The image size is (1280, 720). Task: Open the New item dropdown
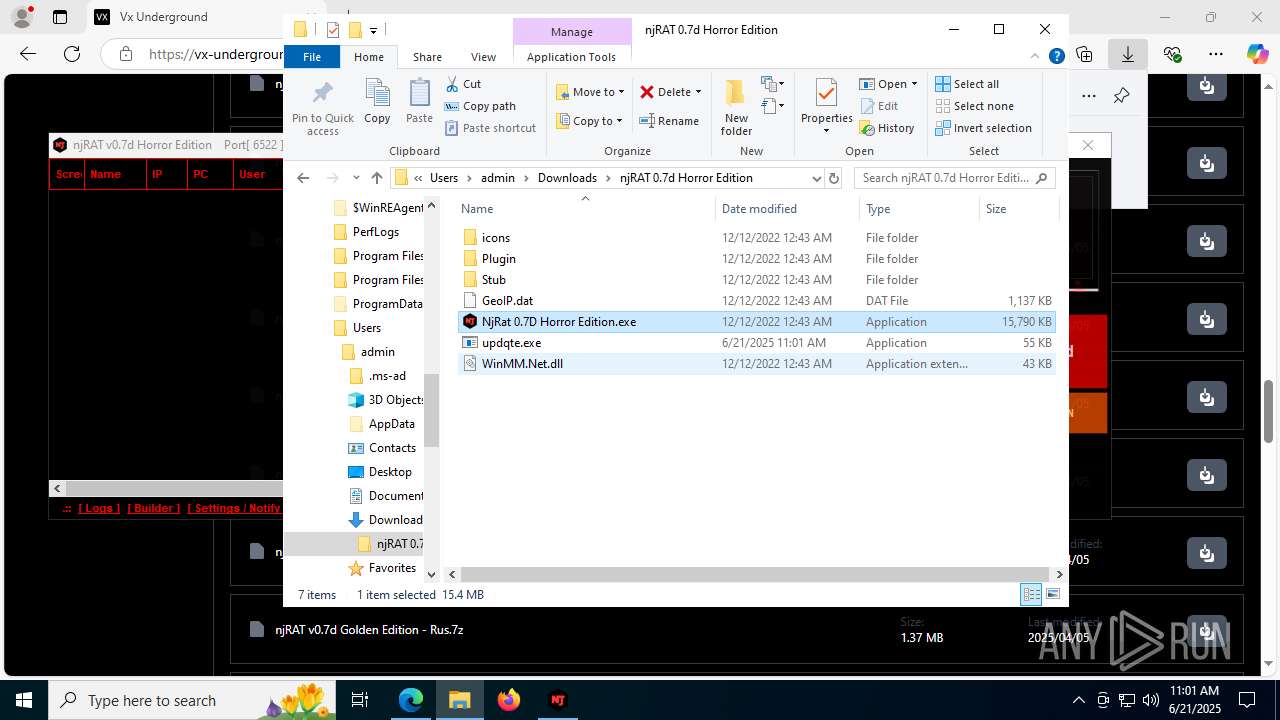tap(772, 84)
